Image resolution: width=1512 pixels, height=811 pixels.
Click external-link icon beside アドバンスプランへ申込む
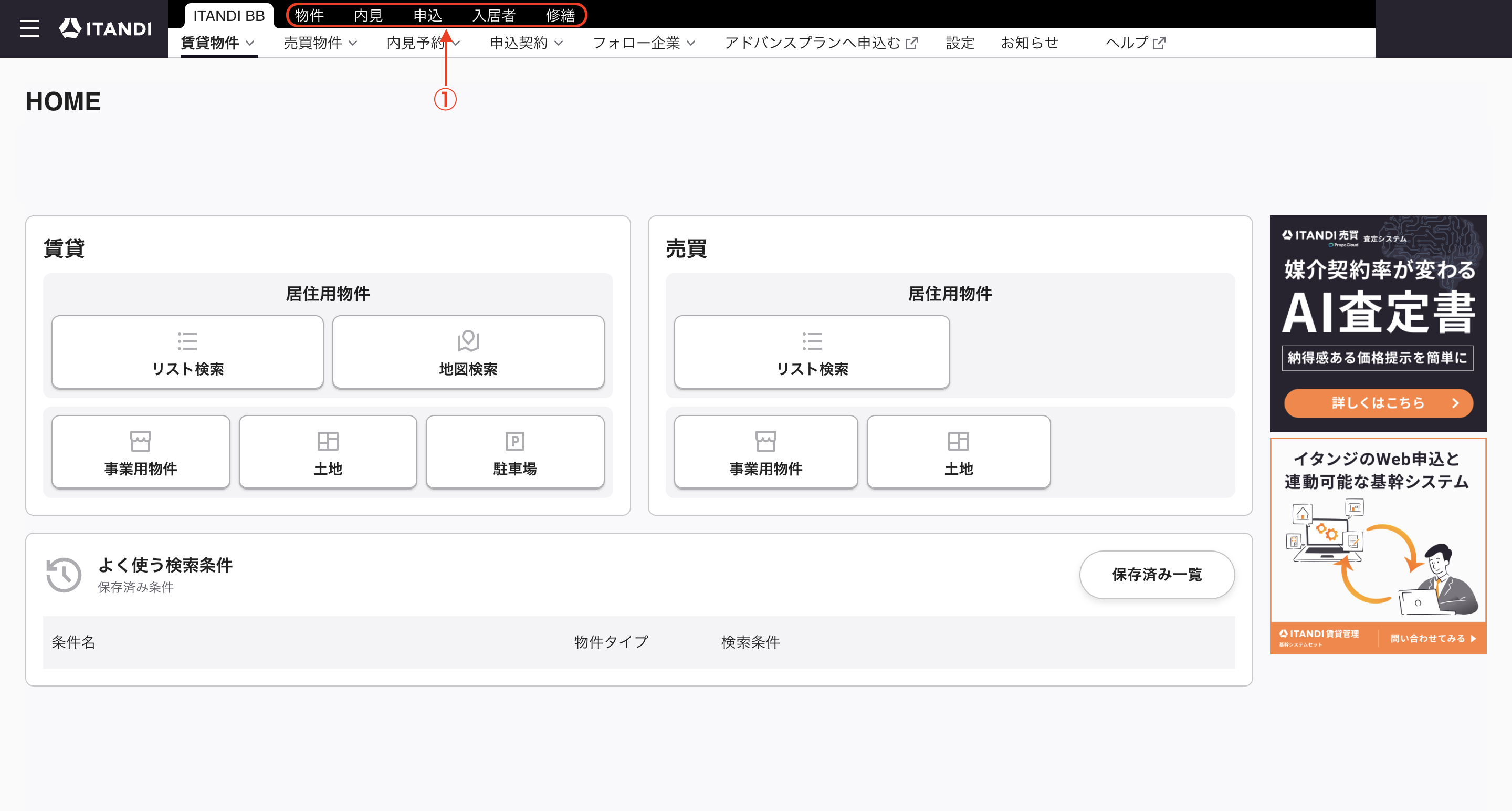point(911,43)
